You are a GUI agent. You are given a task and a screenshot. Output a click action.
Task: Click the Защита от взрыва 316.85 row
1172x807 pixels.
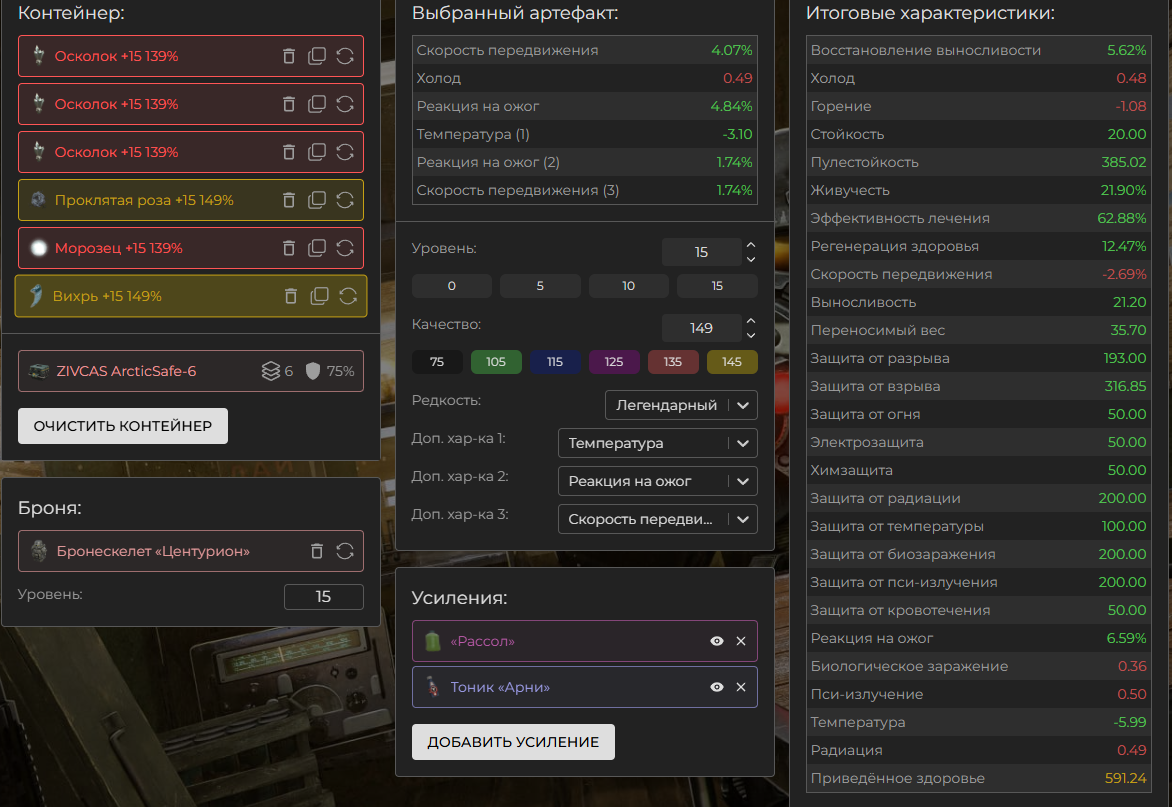[x=978, y=386]
